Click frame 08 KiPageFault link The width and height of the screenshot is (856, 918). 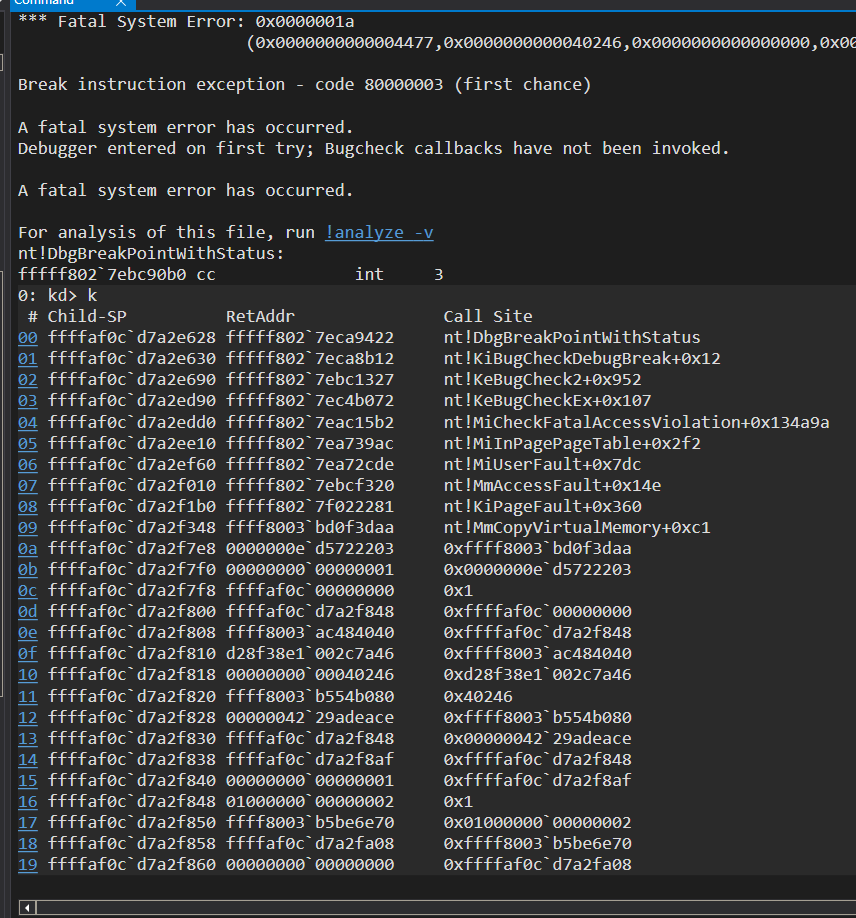coord(27,506)
